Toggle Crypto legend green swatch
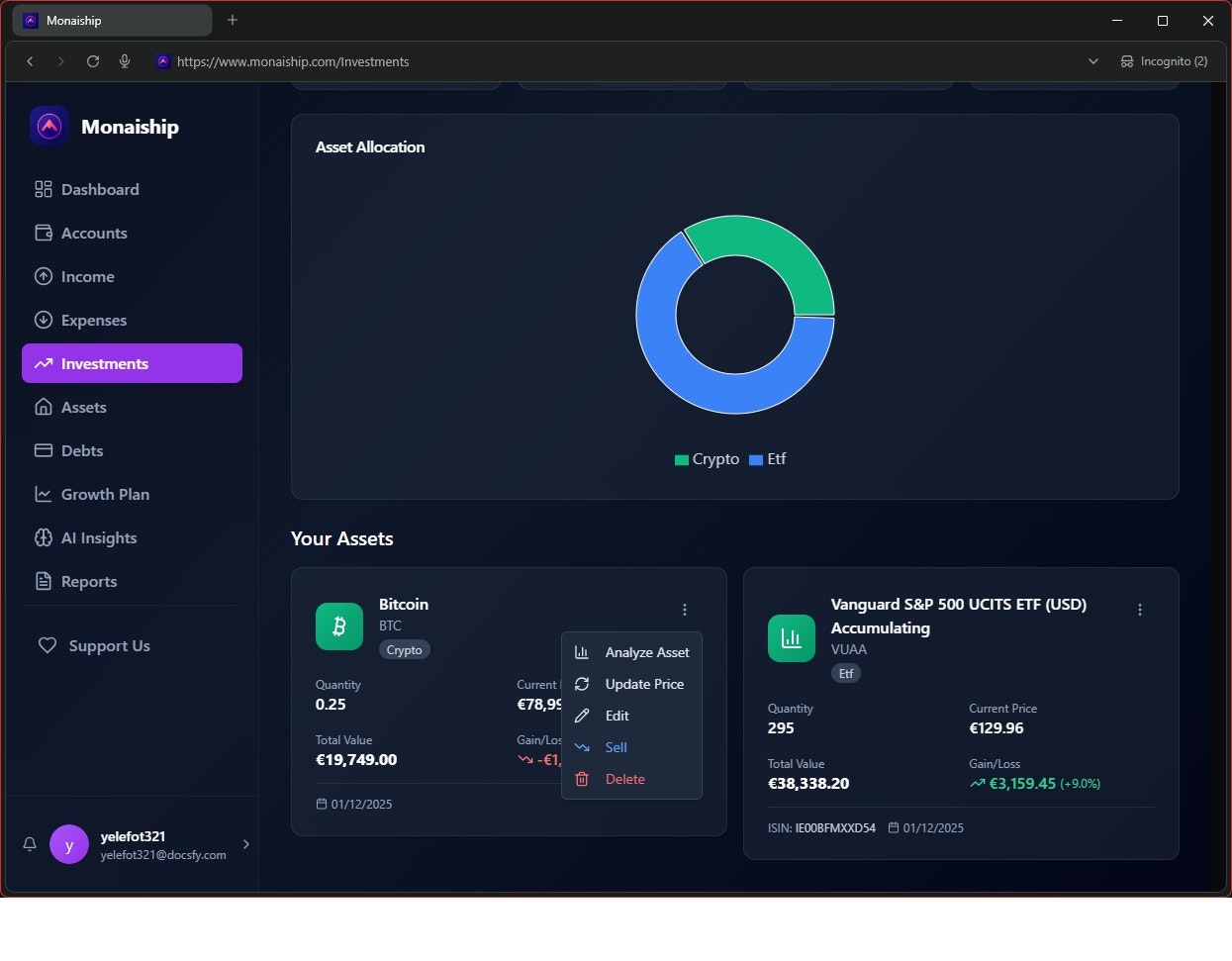 tap(681, 459)
